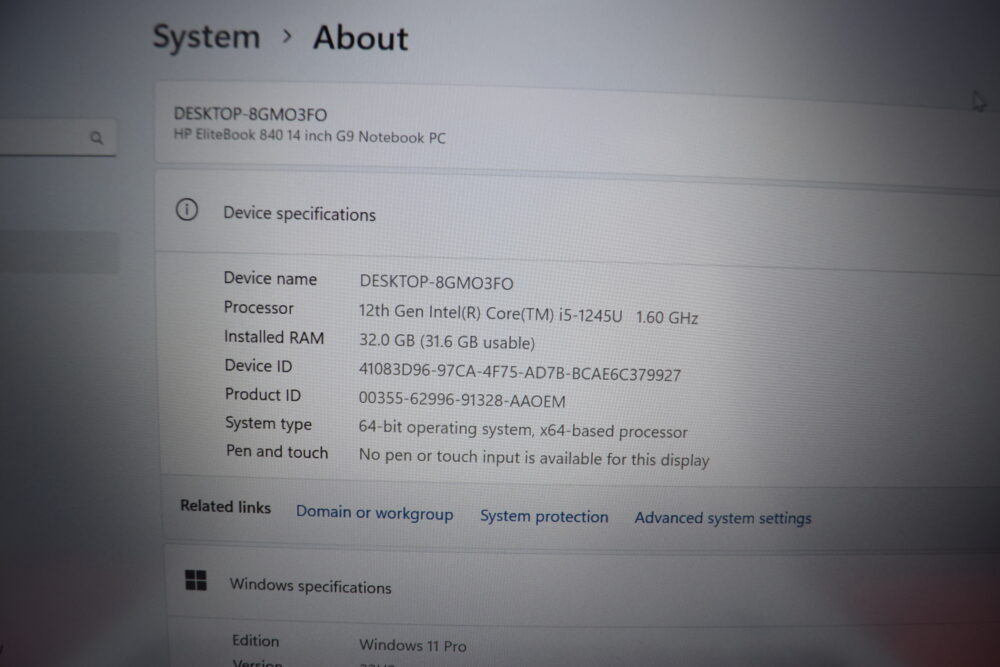Select the 64-bit operating system value

click(523, 429)
